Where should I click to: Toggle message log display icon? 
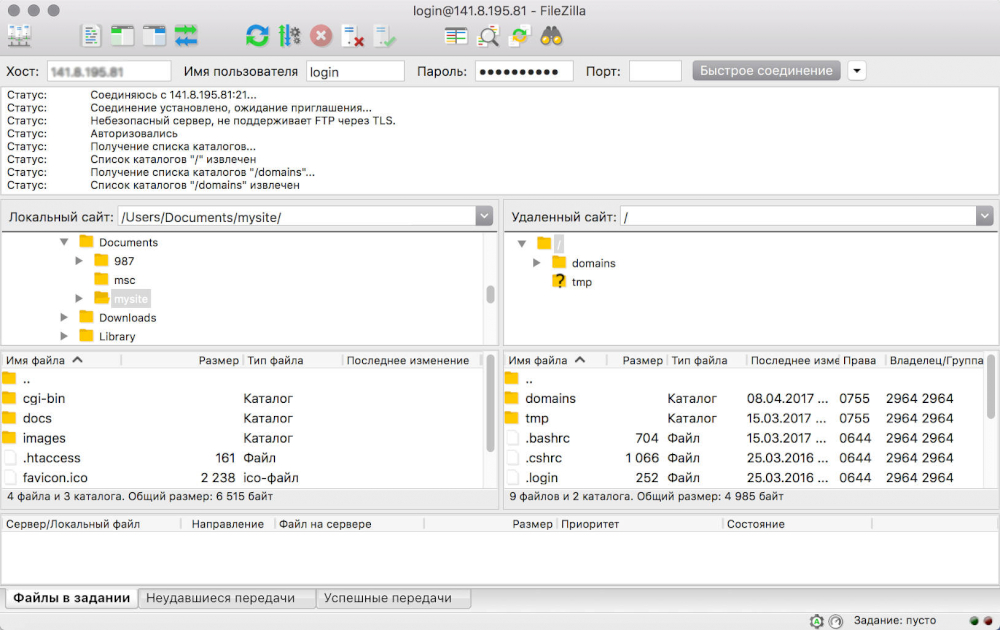click(x=92, y=36)
